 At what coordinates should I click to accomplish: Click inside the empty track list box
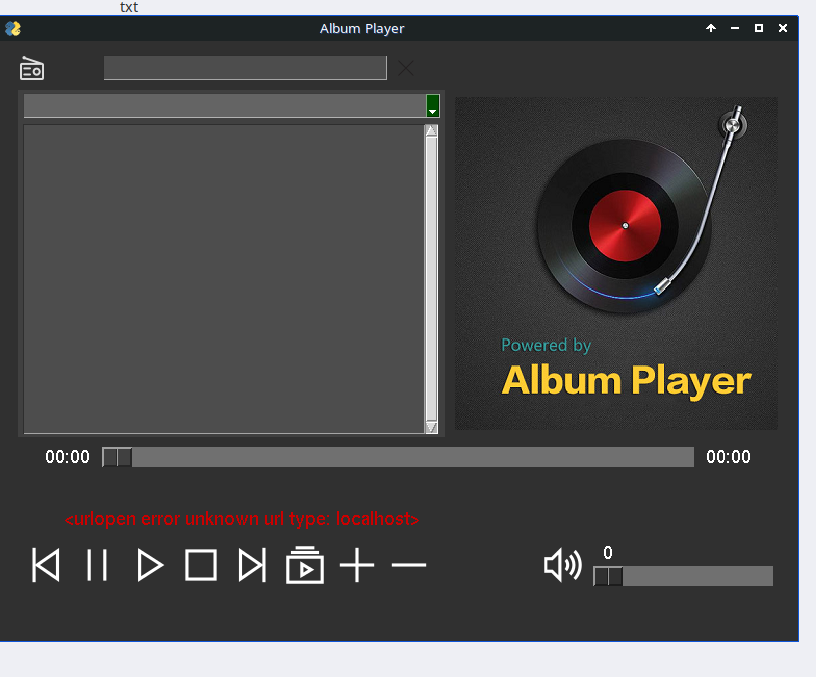[224, 278]
